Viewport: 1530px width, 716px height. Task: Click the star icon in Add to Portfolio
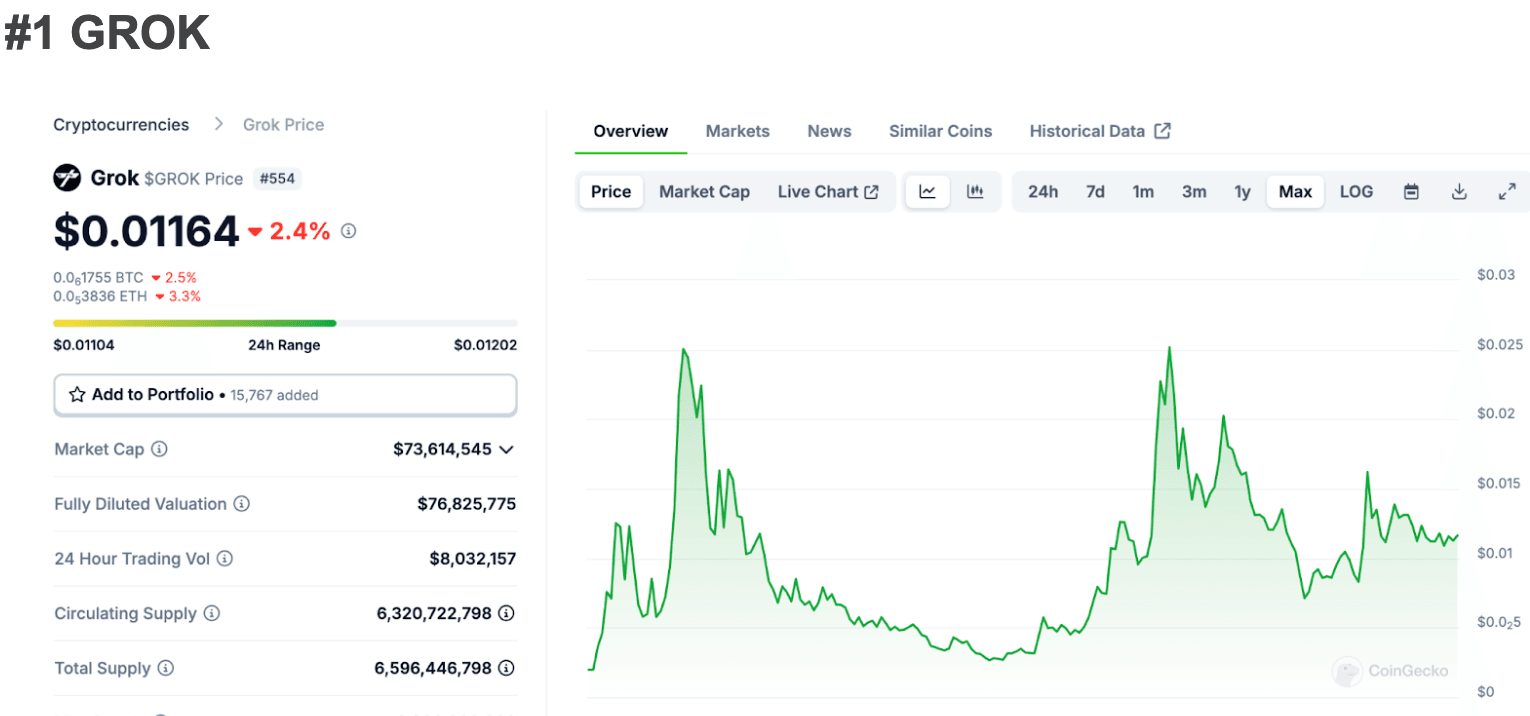77,395
